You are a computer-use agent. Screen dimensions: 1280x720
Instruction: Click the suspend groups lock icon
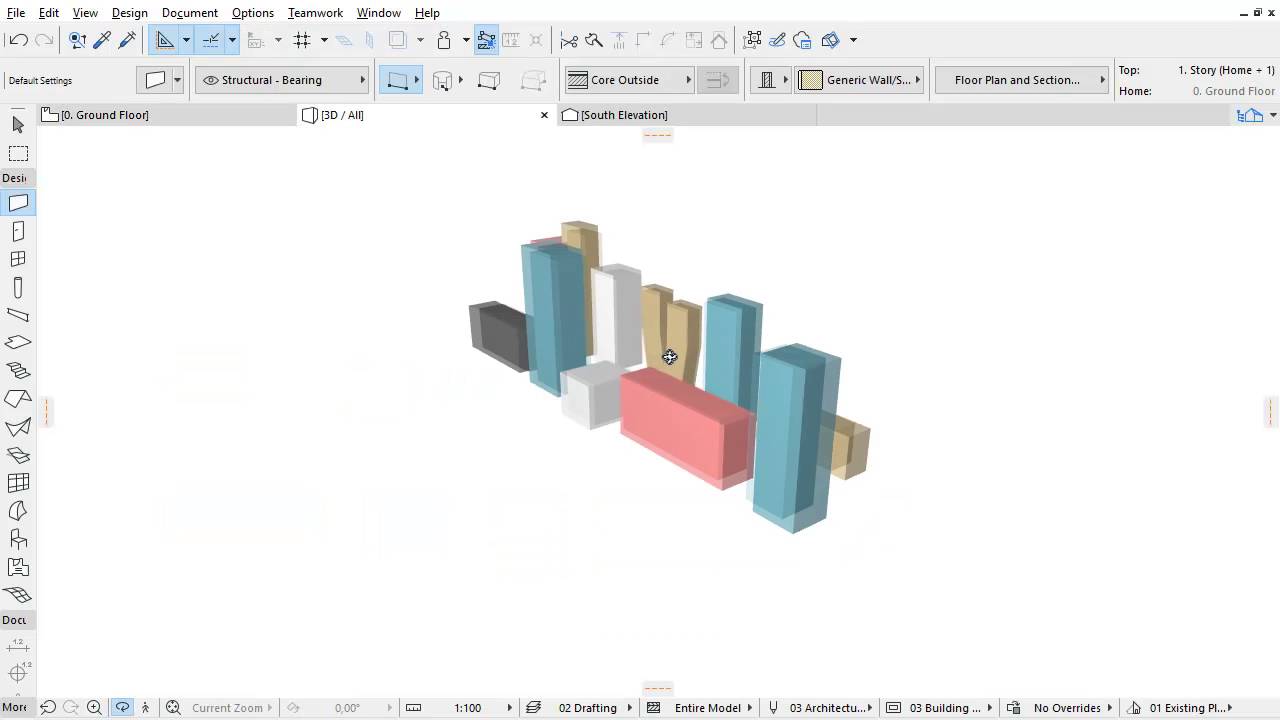point(444,40)
